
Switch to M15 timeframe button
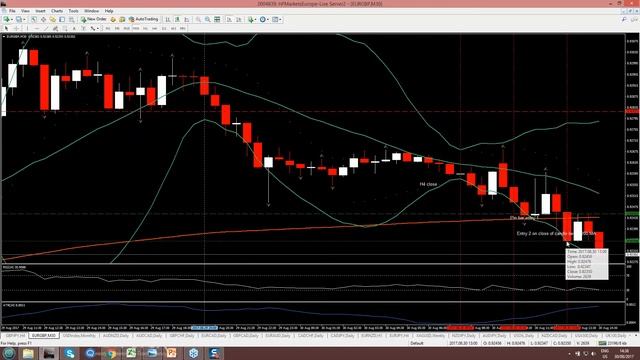pyautogui.click(x=127, y=29)
